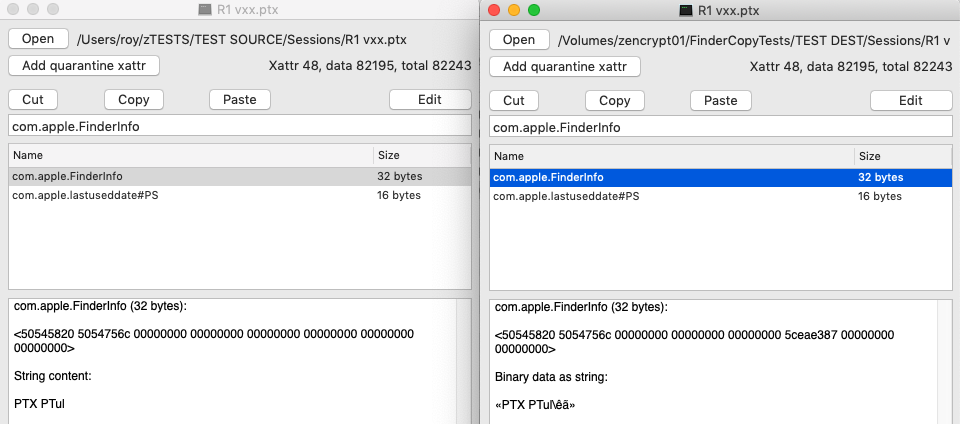This screenshot has height=424, width=960.
Task: Sort by Size column in left window
Action: click(x=422, y=155)
